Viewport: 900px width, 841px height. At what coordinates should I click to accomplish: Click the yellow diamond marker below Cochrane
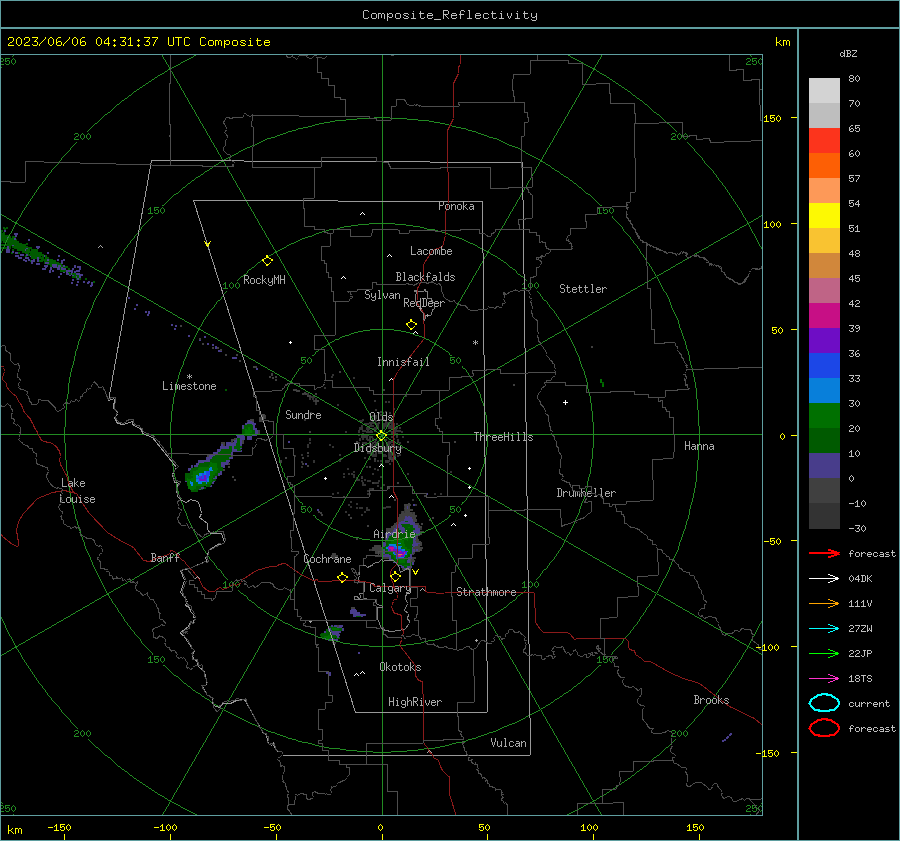click(x=343, y=577)
